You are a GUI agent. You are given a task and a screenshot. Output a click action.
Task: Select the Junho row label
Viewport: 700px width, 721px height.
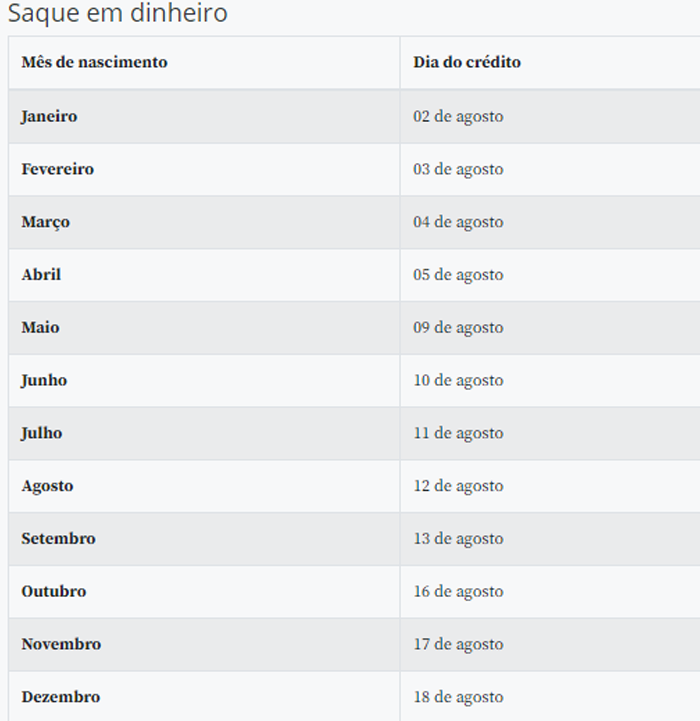coord(44,381)
